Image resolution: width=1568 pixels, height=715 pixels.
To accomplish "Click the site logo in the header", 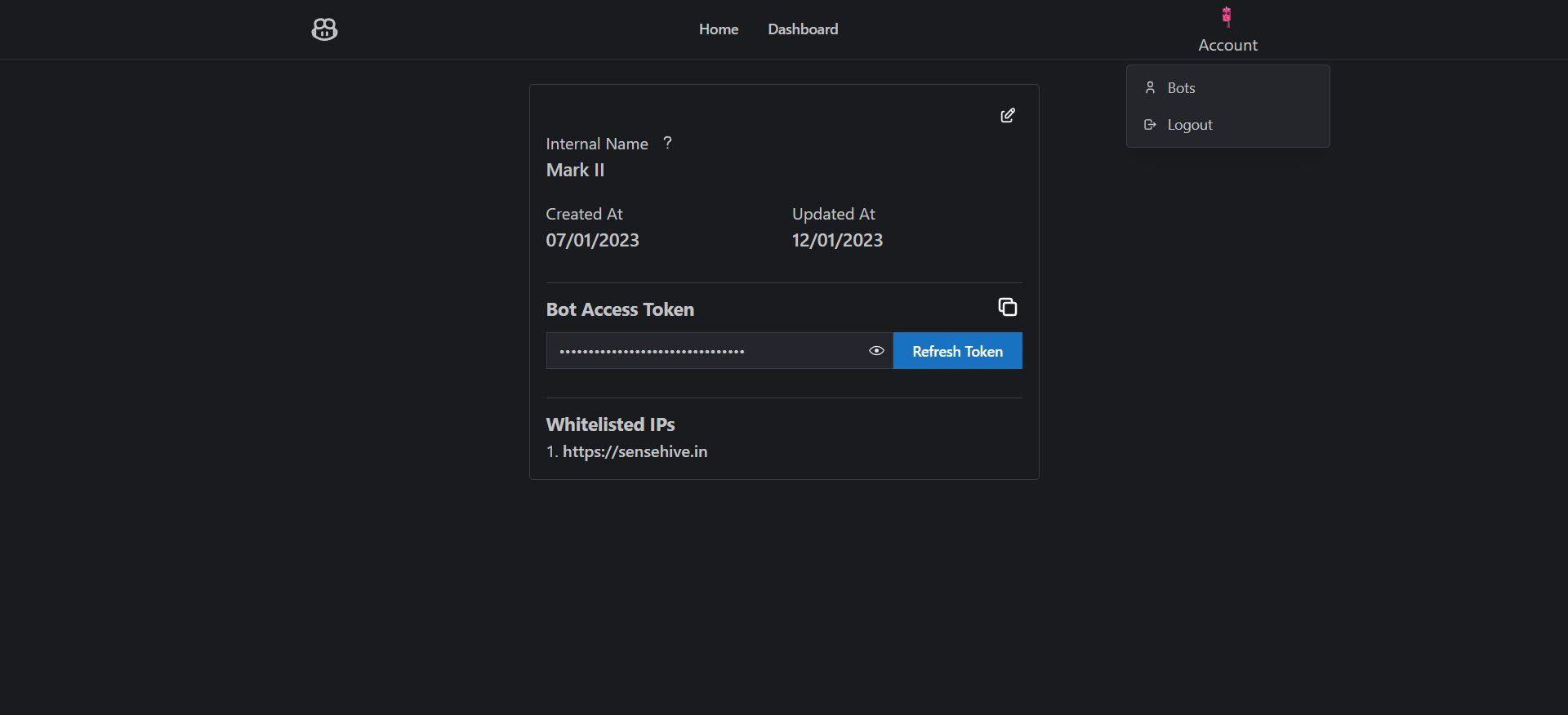I will coord(324,29).
